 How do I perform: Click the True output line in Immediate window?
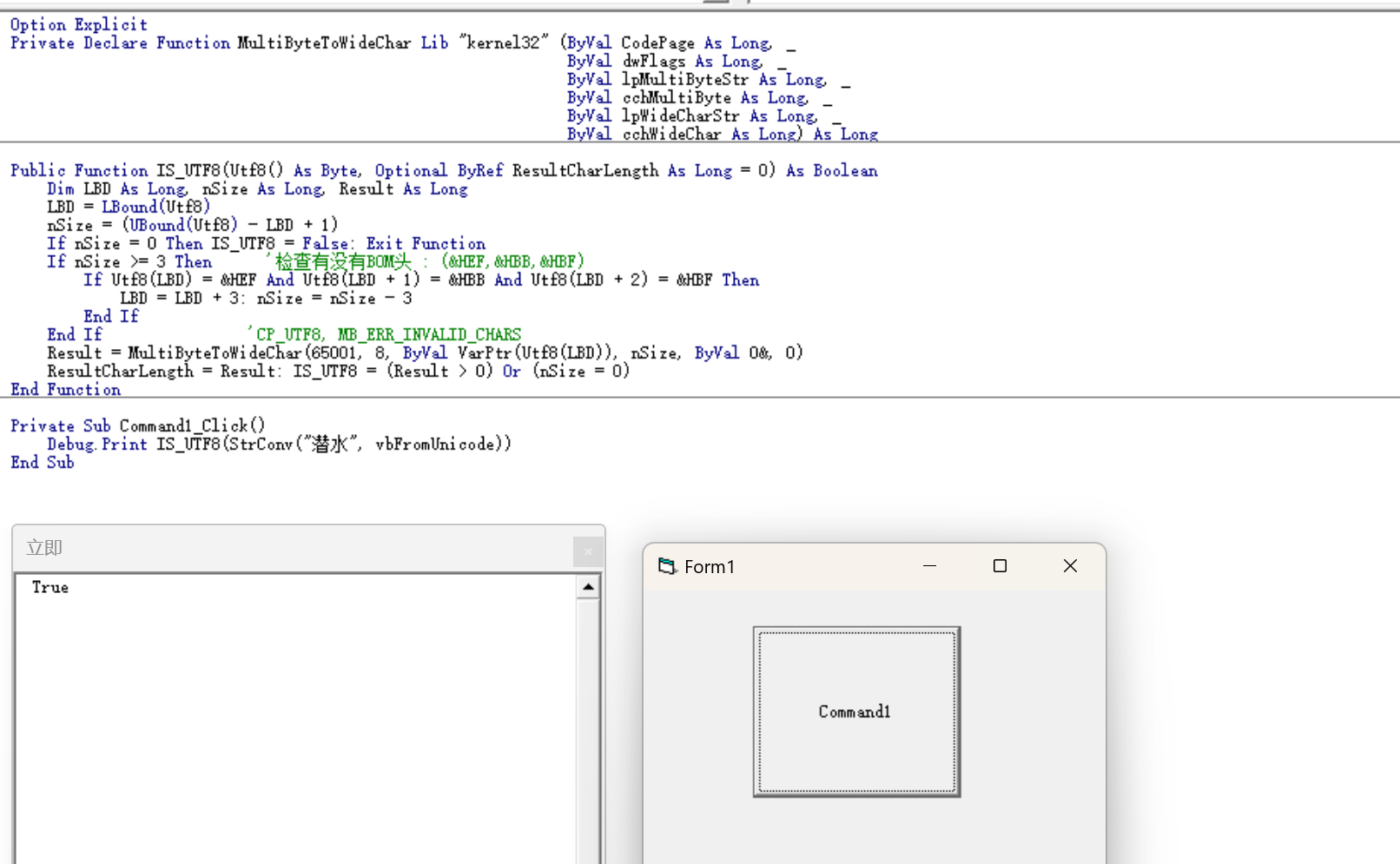pyautogui.click(x=50, y=587)
